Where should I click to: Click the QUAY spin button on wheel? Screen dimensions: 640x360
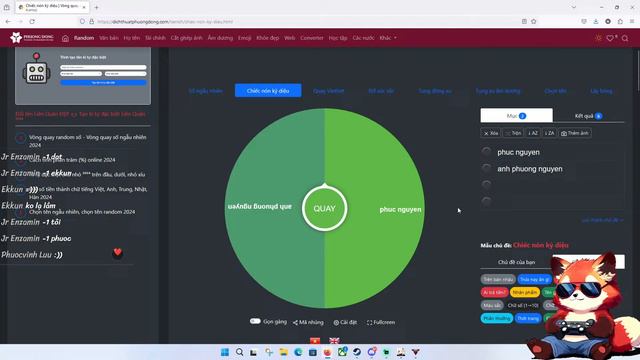pyautogui.click(x=324, y=209)
